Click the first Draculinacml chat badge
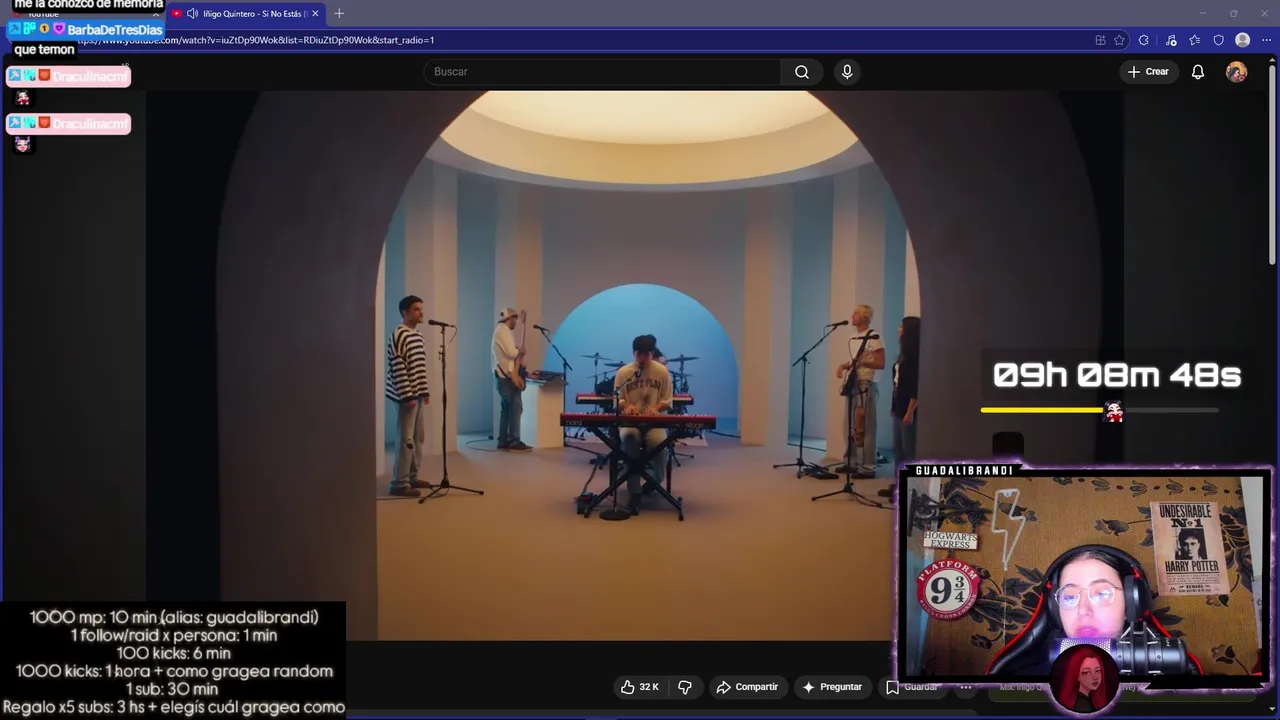This screenshot has height=720, width=1280. click(68, 76)
